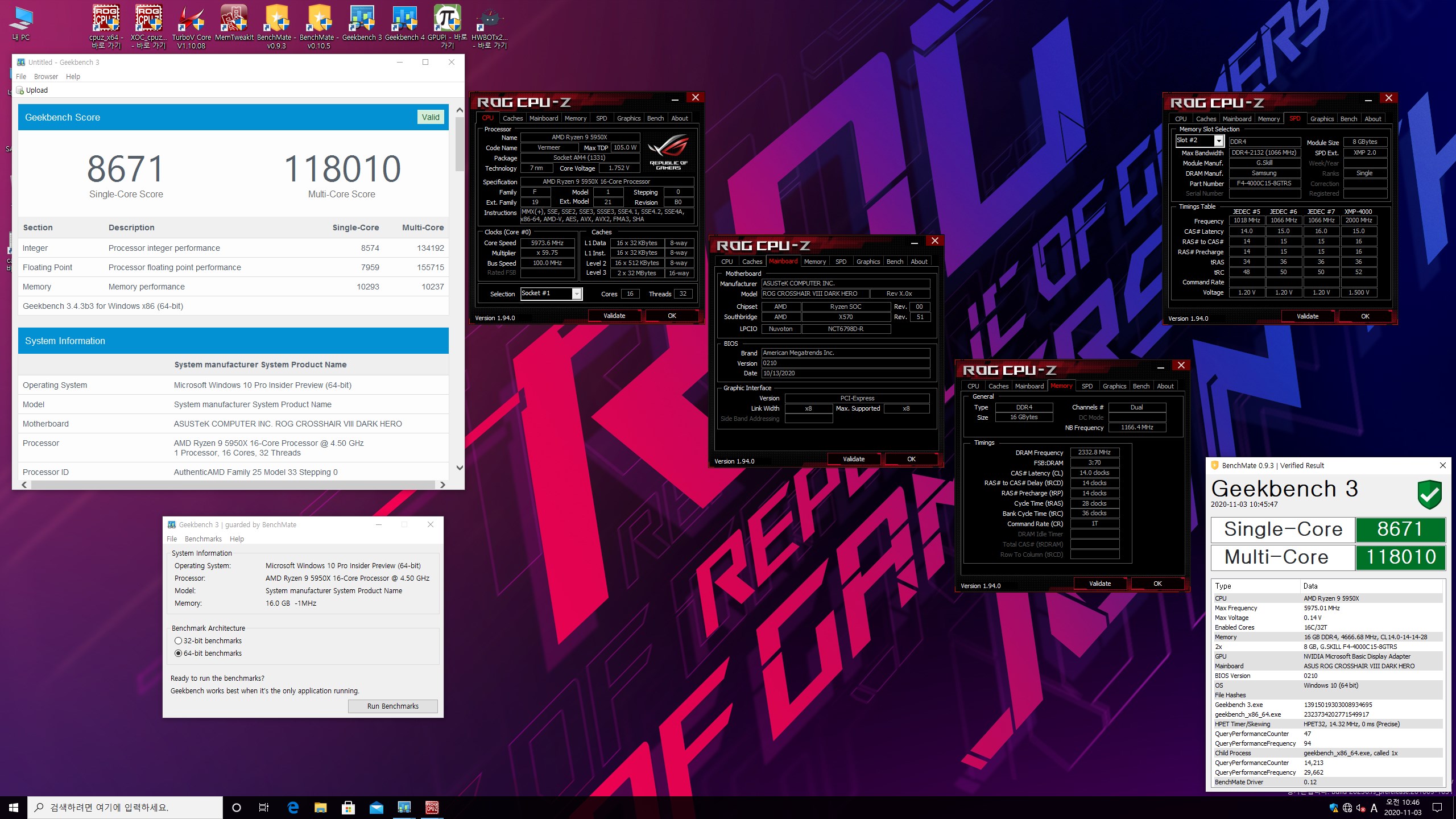Select Graphics tab in SPD CPU-Z window
Viewport: 1456px width, 819px height.
(x=1321, y=119)
